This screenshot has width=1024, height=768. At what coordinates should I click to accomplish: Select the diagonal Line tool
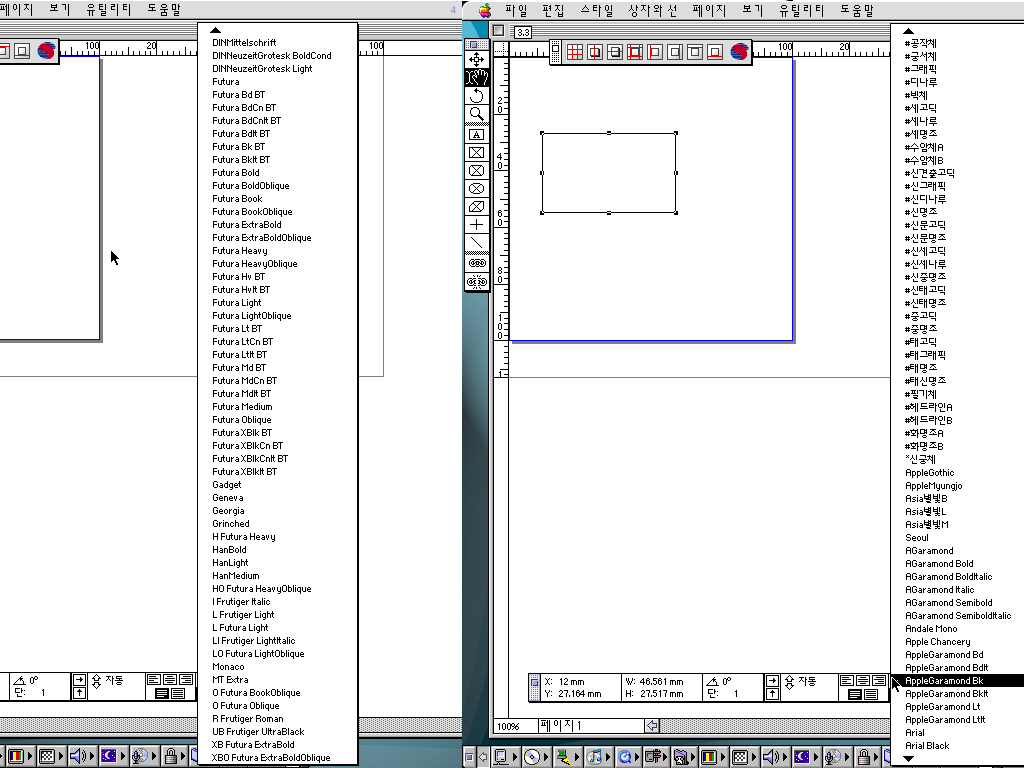pos(477,243)
